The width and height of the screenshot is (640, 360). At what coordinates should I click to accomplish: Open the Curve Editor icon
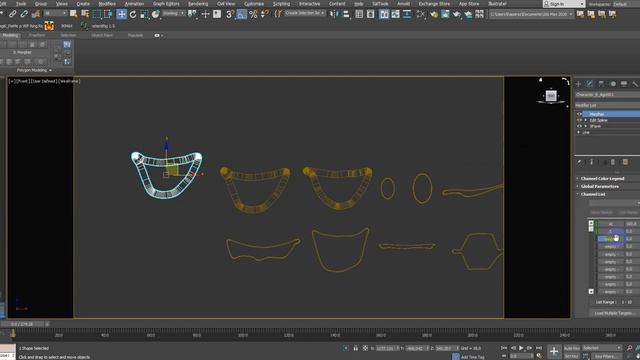(396, 14)
